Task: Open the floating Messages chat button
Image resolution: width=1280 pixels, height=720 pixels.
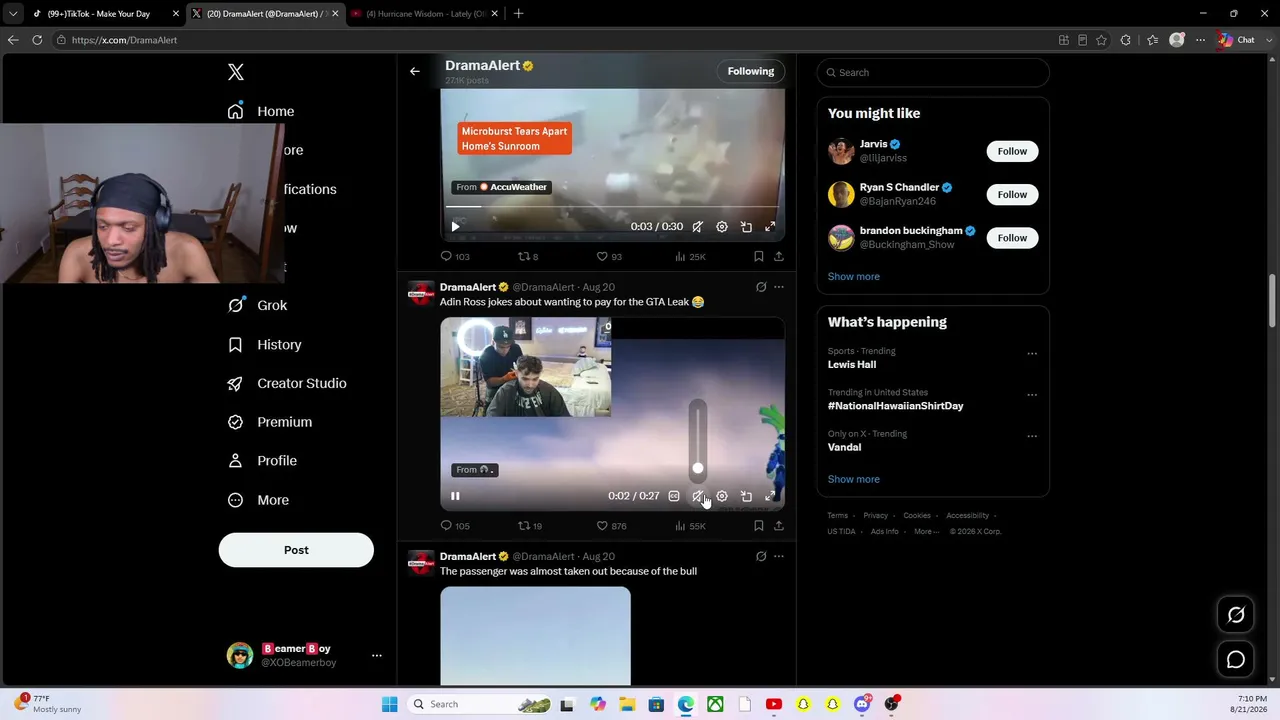Action: pyautogui.click(x=1236, y=659)
